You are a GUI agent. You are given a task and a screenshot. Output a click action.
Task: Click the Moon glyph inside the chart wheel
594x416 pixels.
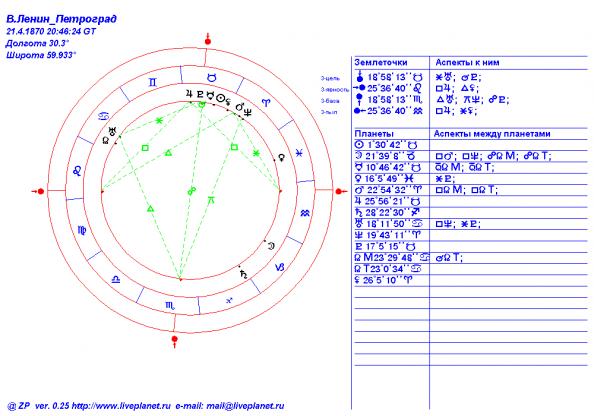click(271, 246)
